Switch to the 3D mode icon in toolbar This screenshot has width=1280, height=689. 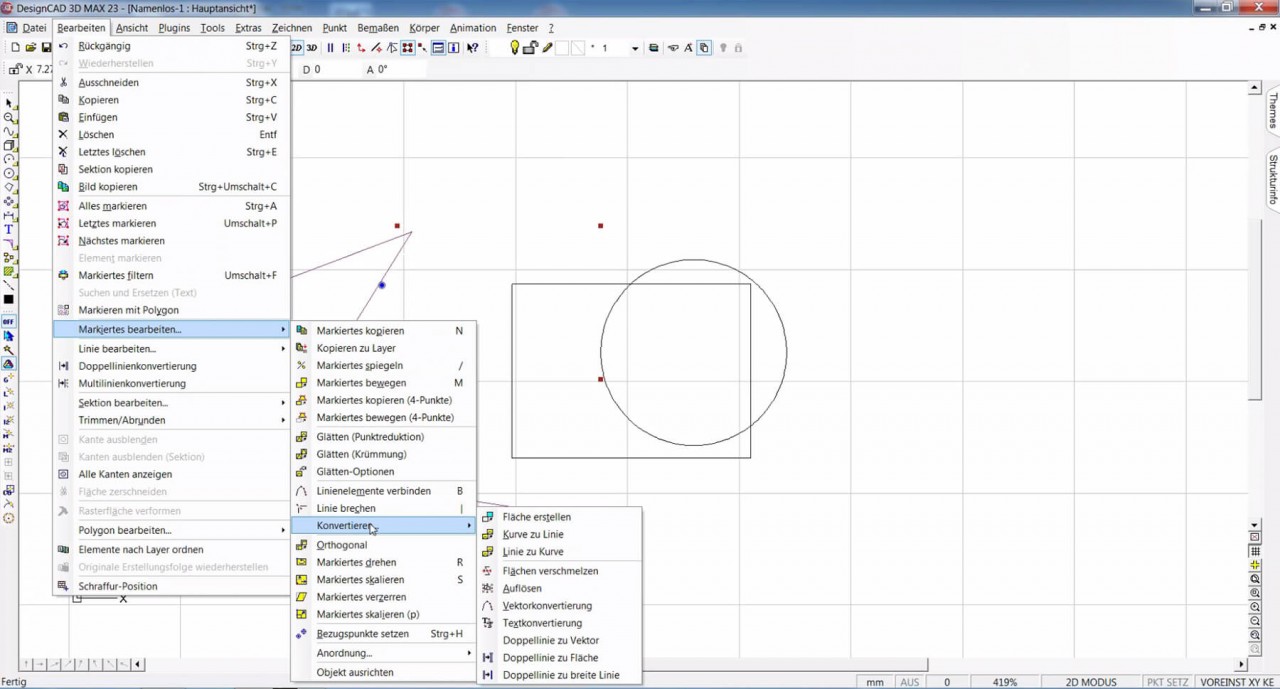(x=310, y=47)
